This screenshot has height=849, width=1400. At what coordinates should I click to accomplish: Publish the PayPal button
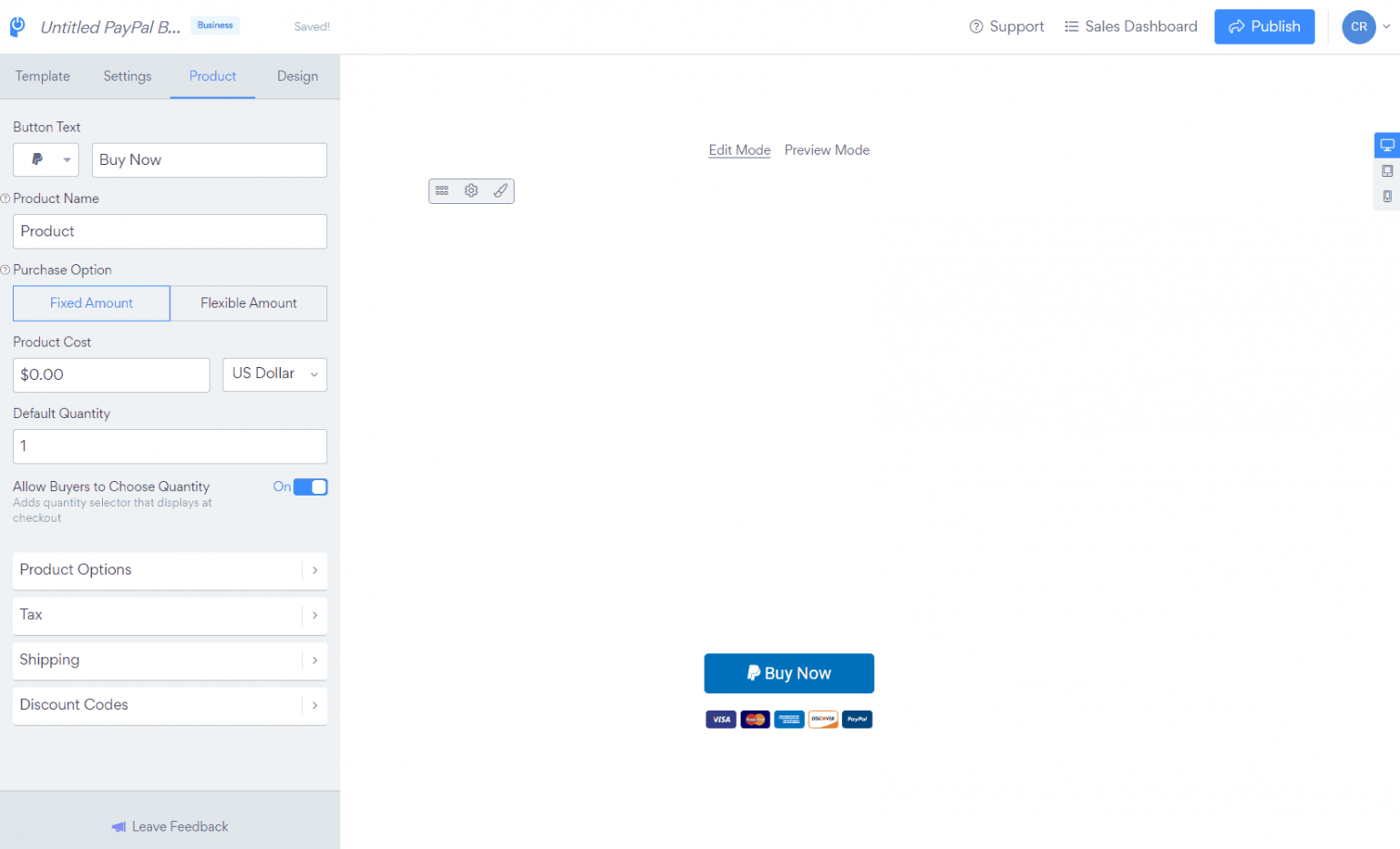tap(1264, 26)
